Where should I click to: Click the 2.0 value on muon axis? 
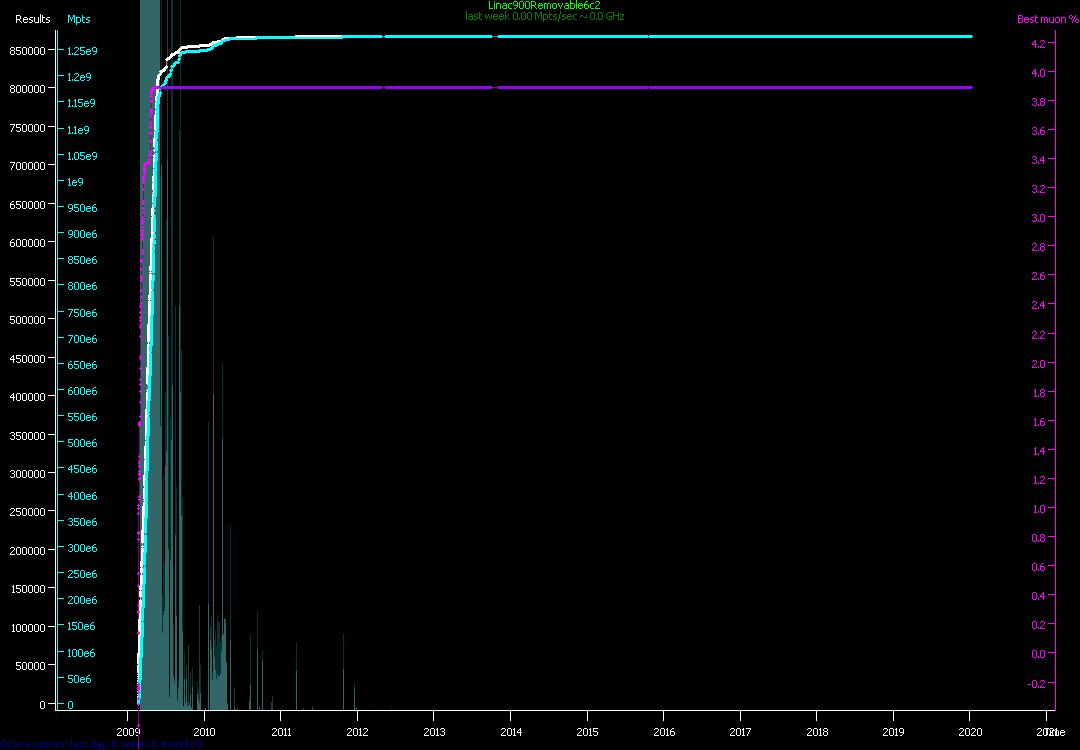pyautogui.click(x=1037, y=364)
